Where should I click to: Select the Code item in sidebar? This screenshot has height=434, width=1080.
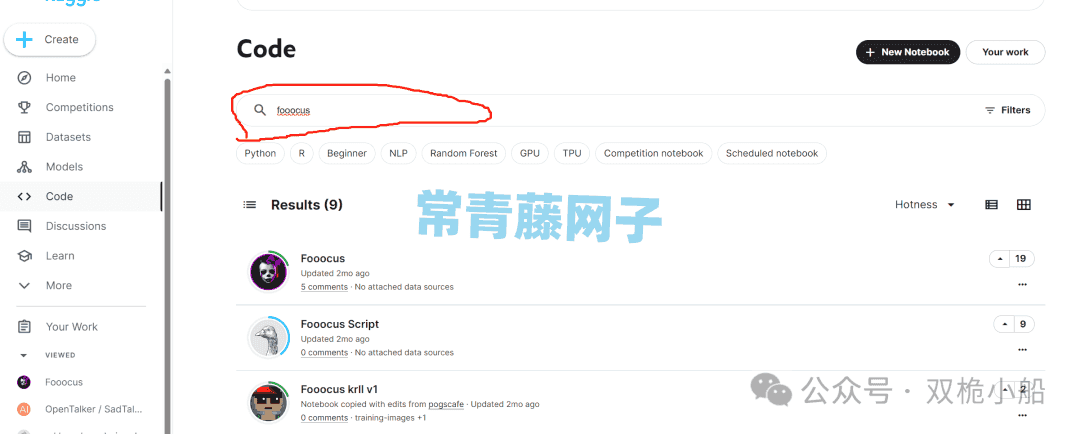80,196
